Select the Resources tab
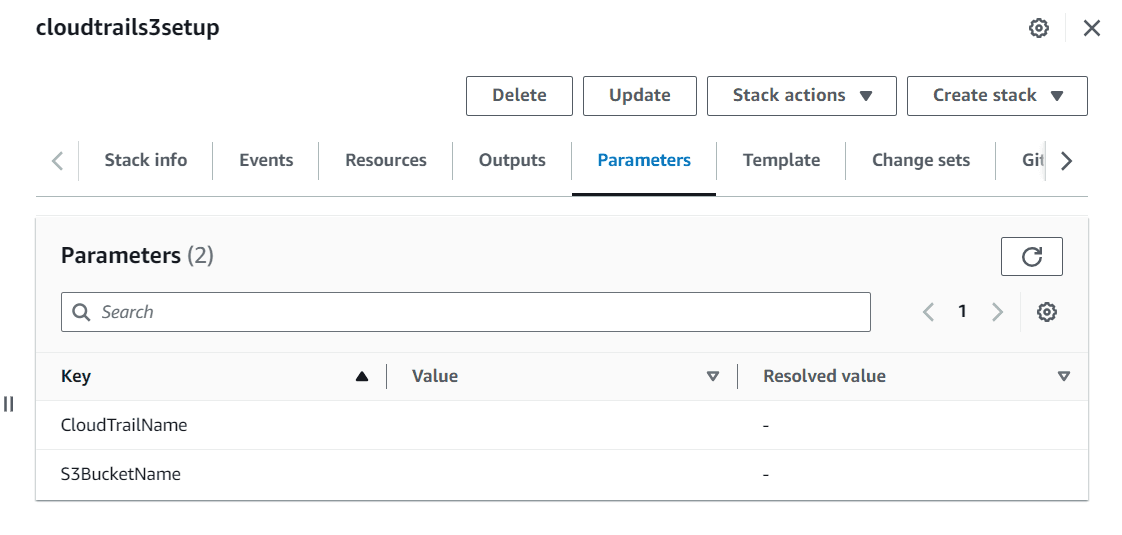The height and width of the screenshot is (535, 1122). 386,160
